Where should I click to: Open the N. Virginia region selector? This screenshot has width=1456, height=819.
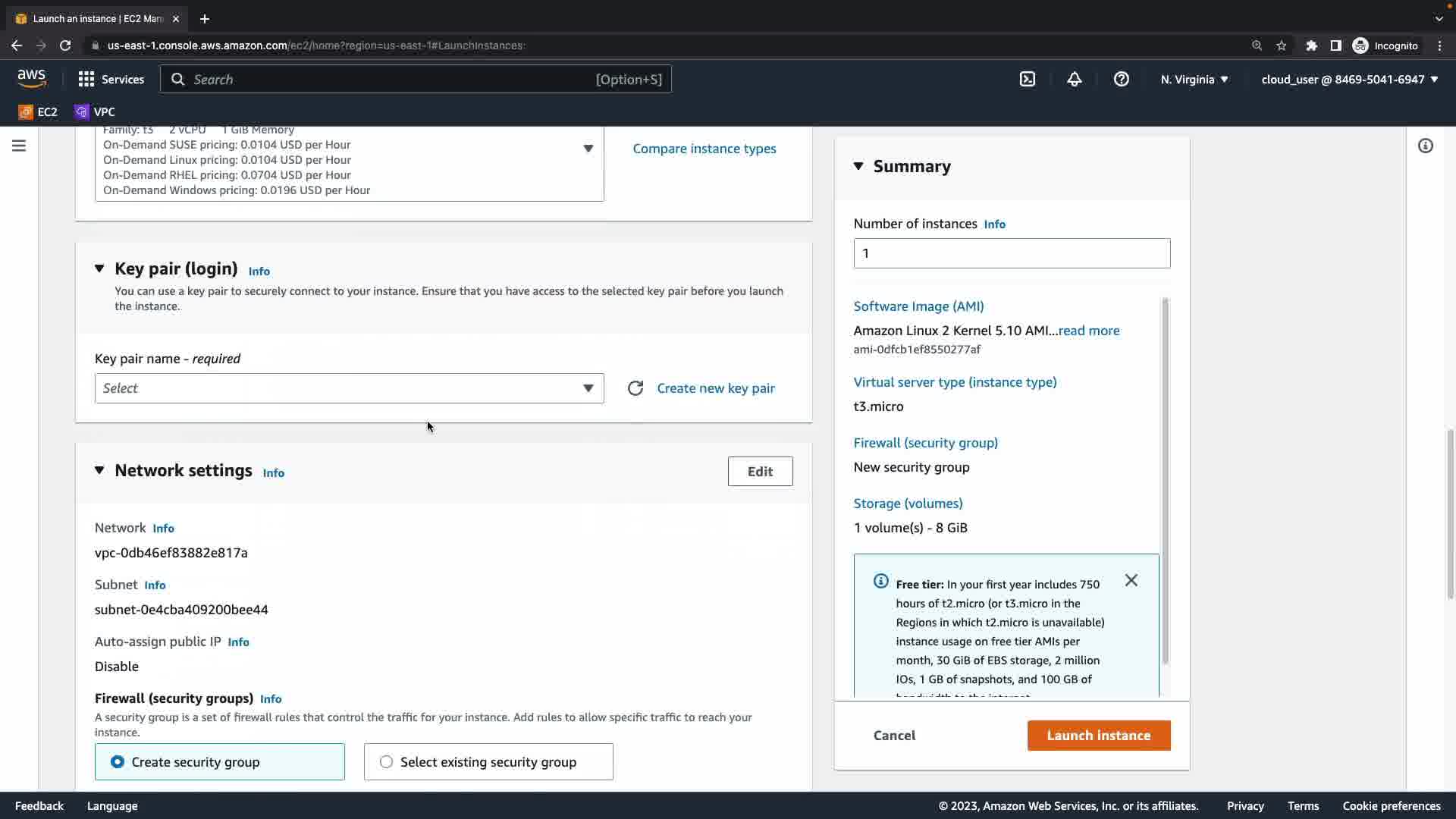(x=1194, y=79)
